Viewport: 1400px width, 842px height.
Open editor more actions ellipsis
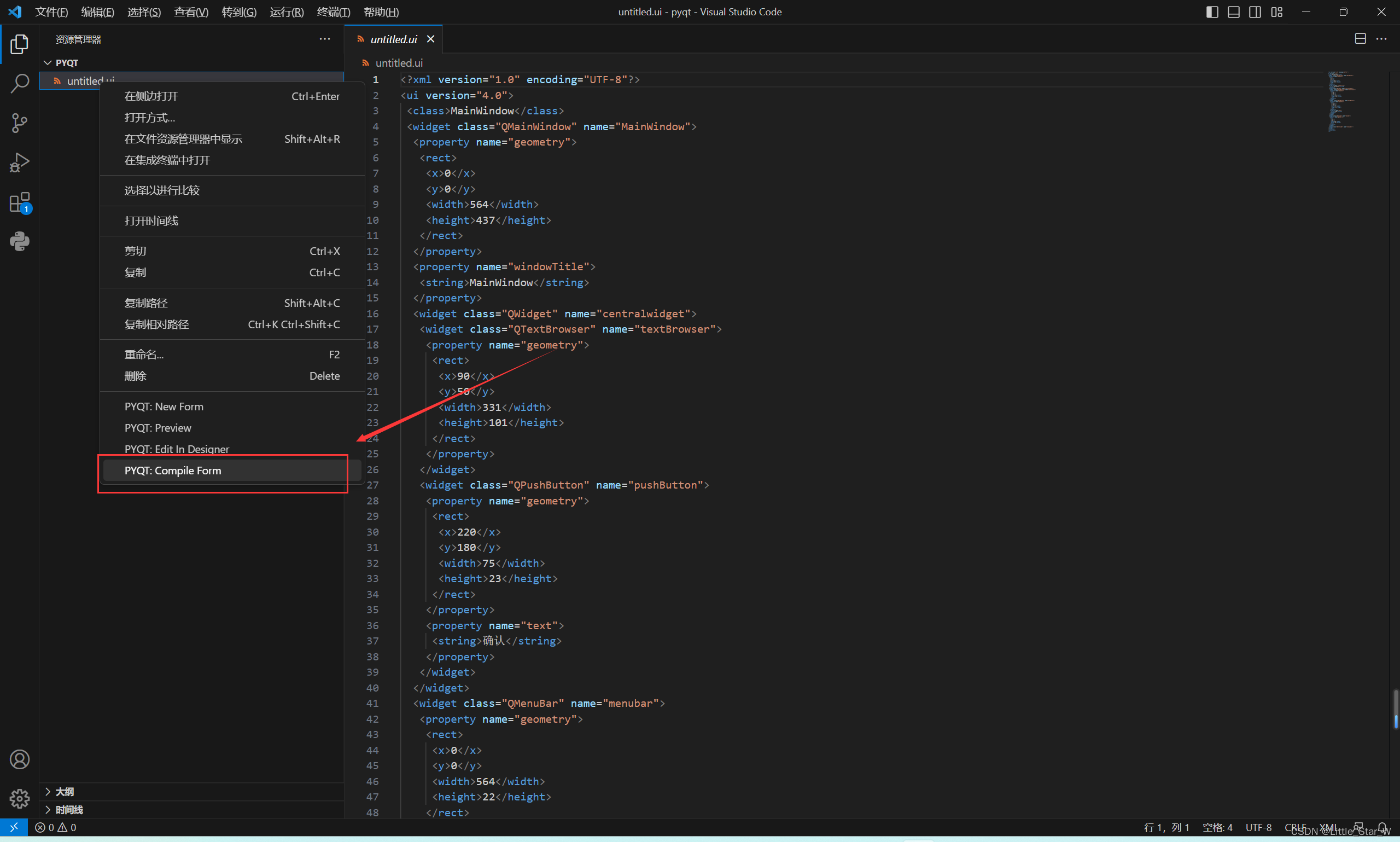(1381, 39)
